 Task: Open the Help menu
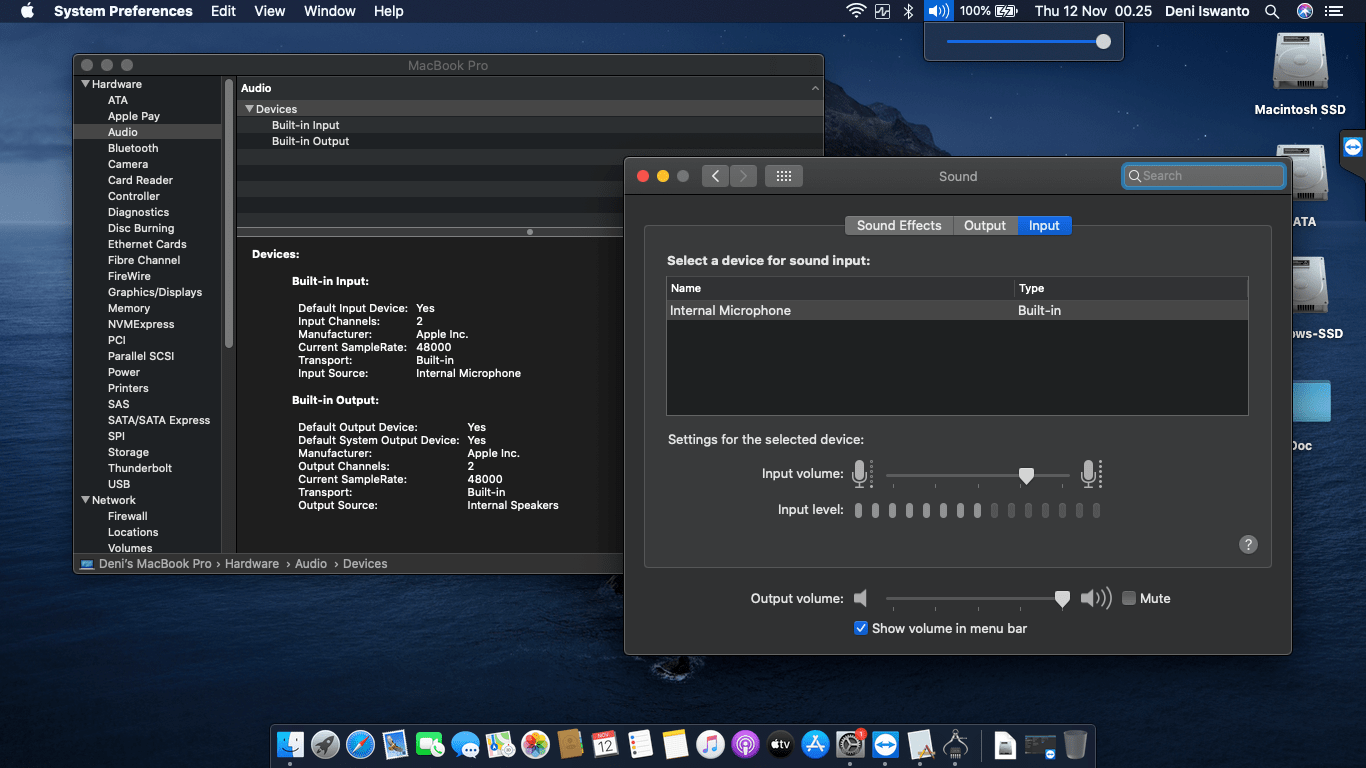tap(389, 11)
